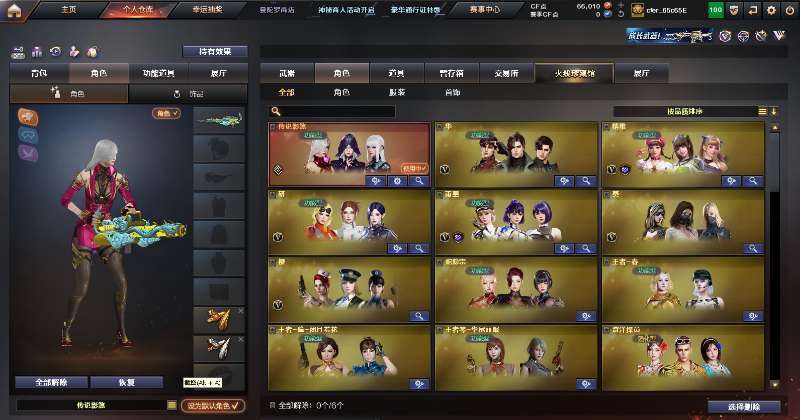Click the return arrow icon in top bar
This screenshot has width=800, height=420.
pyautogui.click(x=753, y=10)
